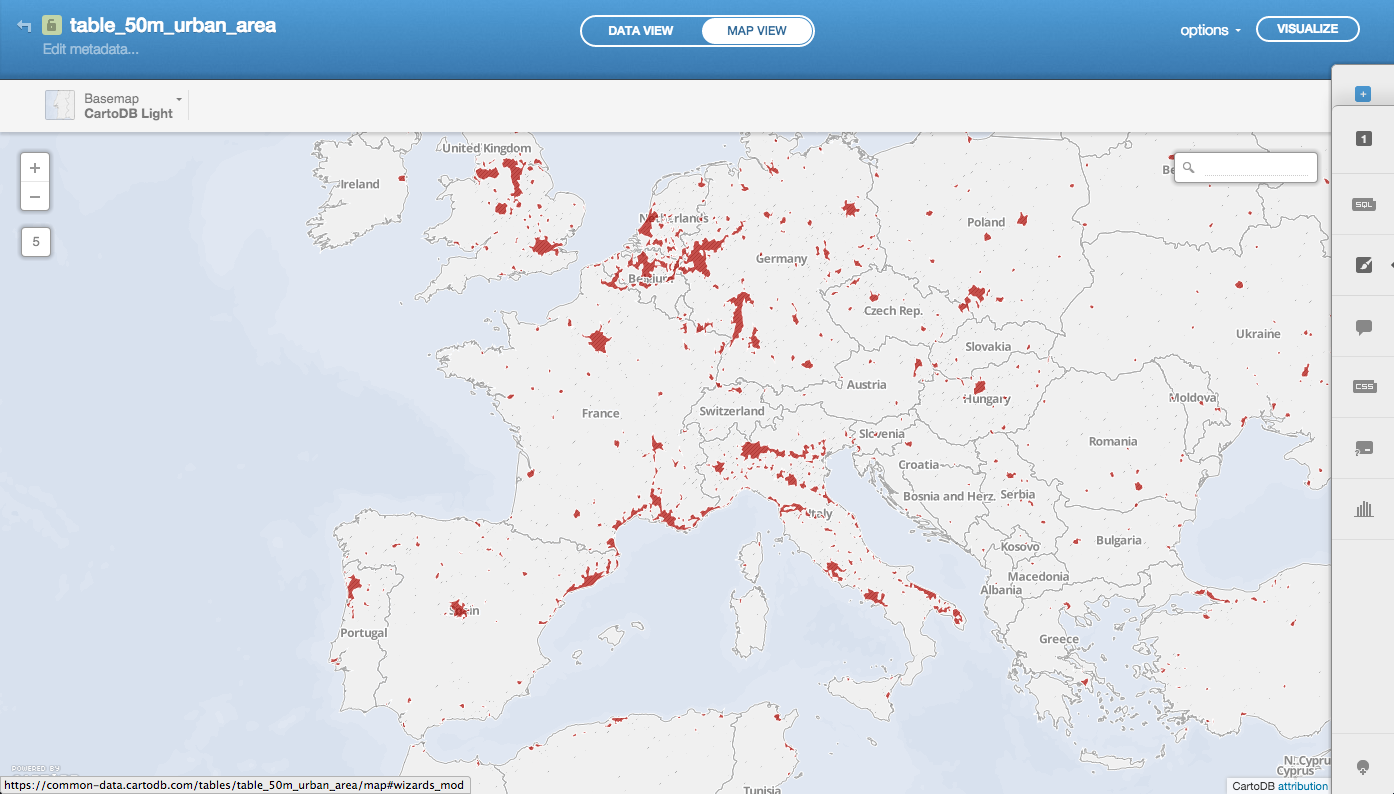Click the Bulgaria label on the map
Image resolution: width=1394 pixels, height=794 pixels.
pyautogui.click(x=1119, y=540)
